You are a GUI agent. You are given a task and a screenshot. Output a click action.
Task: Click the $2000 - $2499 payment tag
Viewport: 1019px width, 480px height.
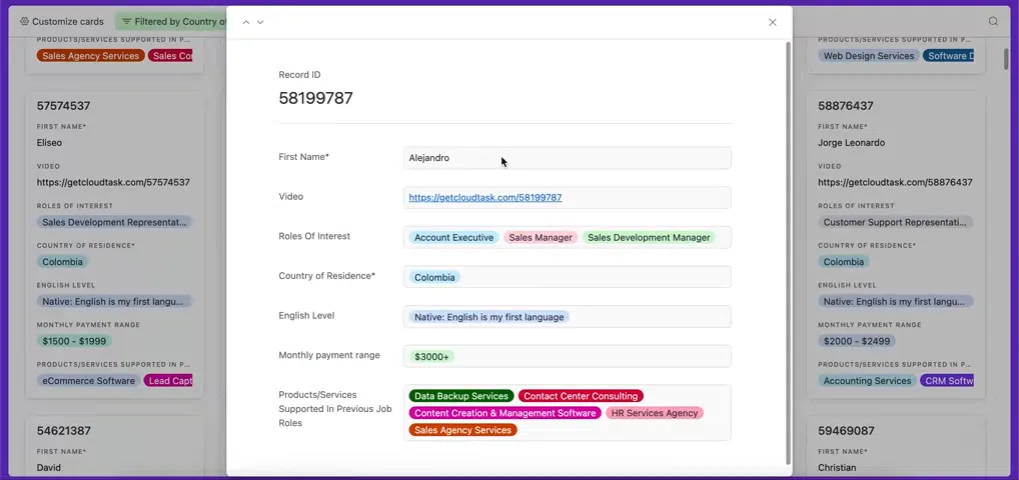(857, 341)
